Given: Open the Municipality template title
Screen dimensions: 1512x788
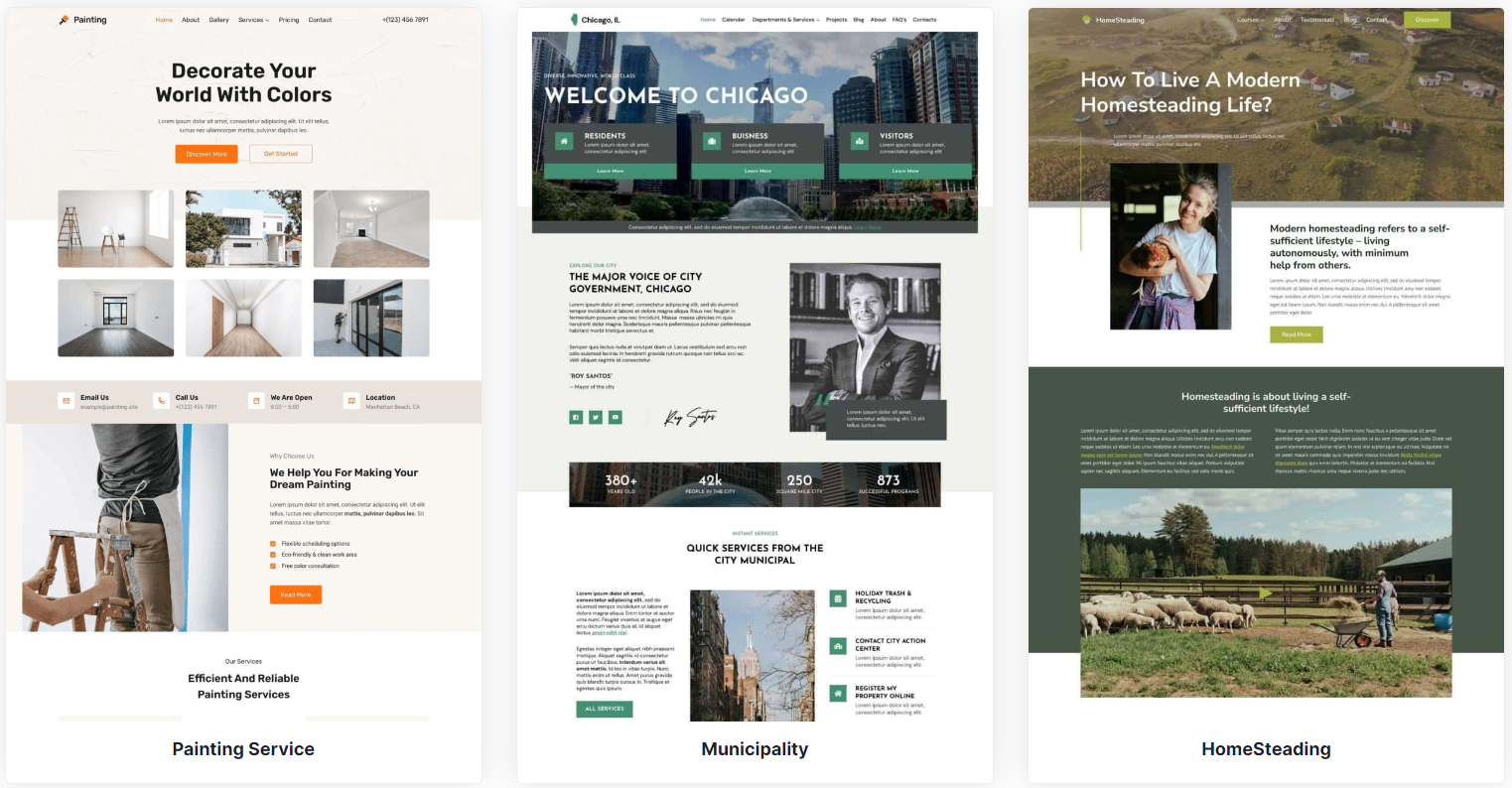Looking at the screenshot, I should point(755,749).
